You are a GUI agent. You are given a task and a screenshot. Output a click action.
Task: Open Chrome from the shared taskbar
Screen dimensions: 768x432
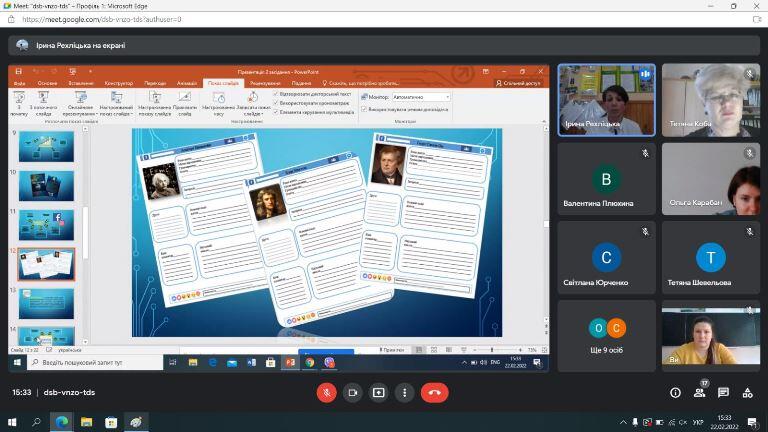click(310, 362)
